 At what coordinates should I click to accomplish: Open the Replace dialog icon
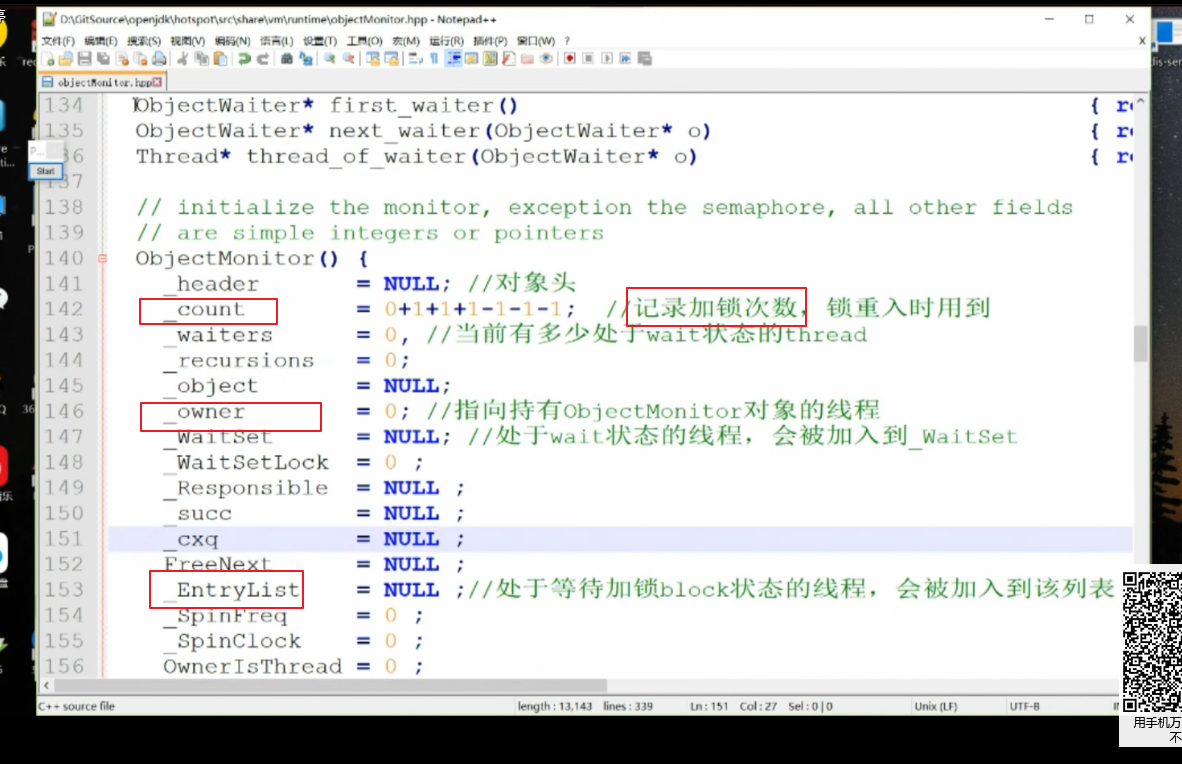coord(306,59)
